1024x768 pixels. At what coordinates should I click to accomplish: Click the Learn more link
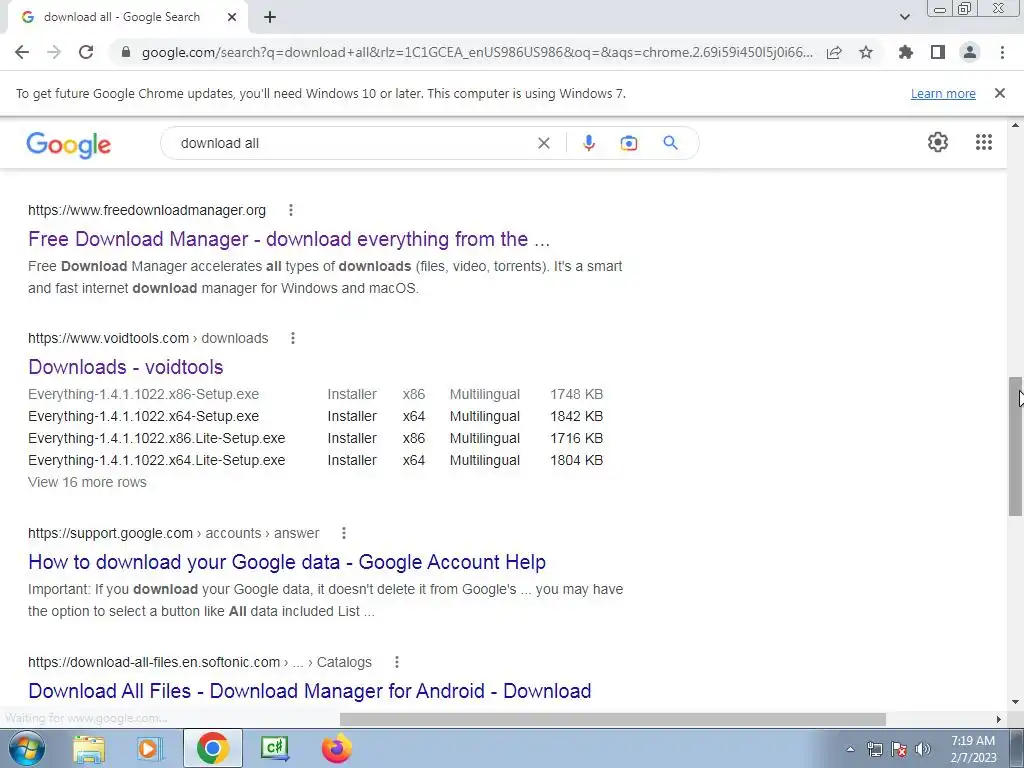point(943,93)
